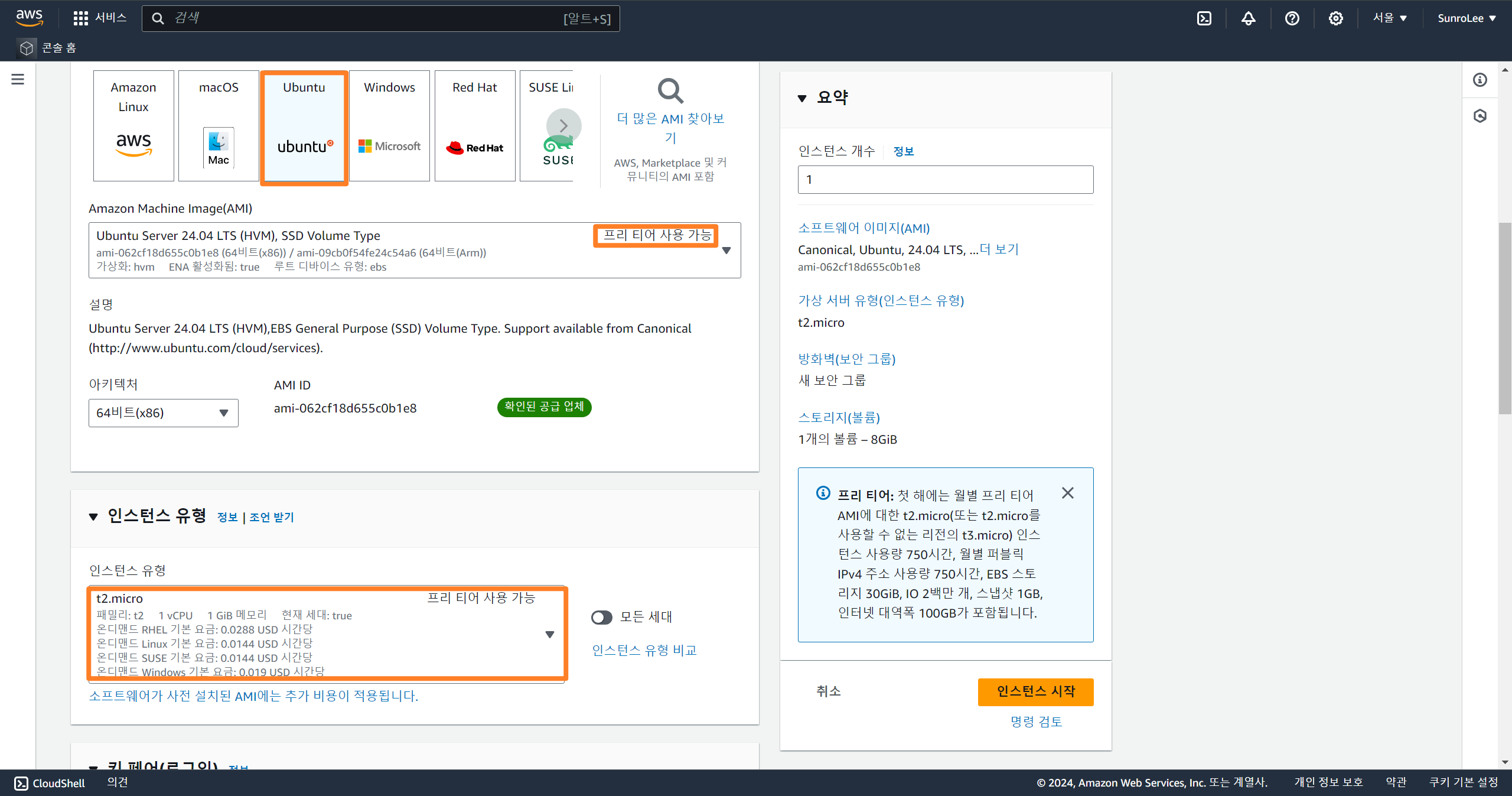
Task: Open the help question mark icon
Action: point(1292,18)
